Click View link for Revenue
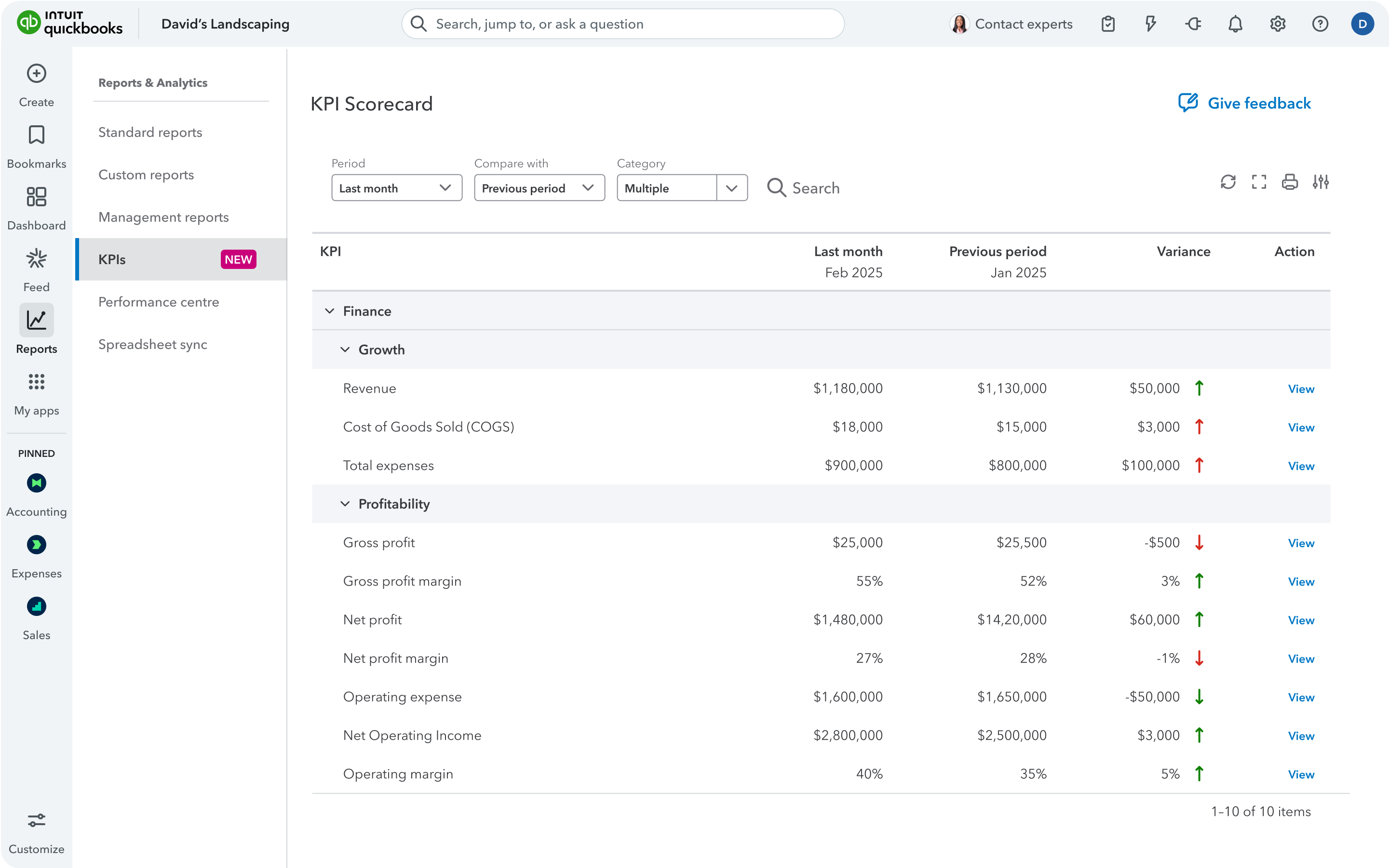This screenshot has width=1389, height=868. click(1301, 388)
